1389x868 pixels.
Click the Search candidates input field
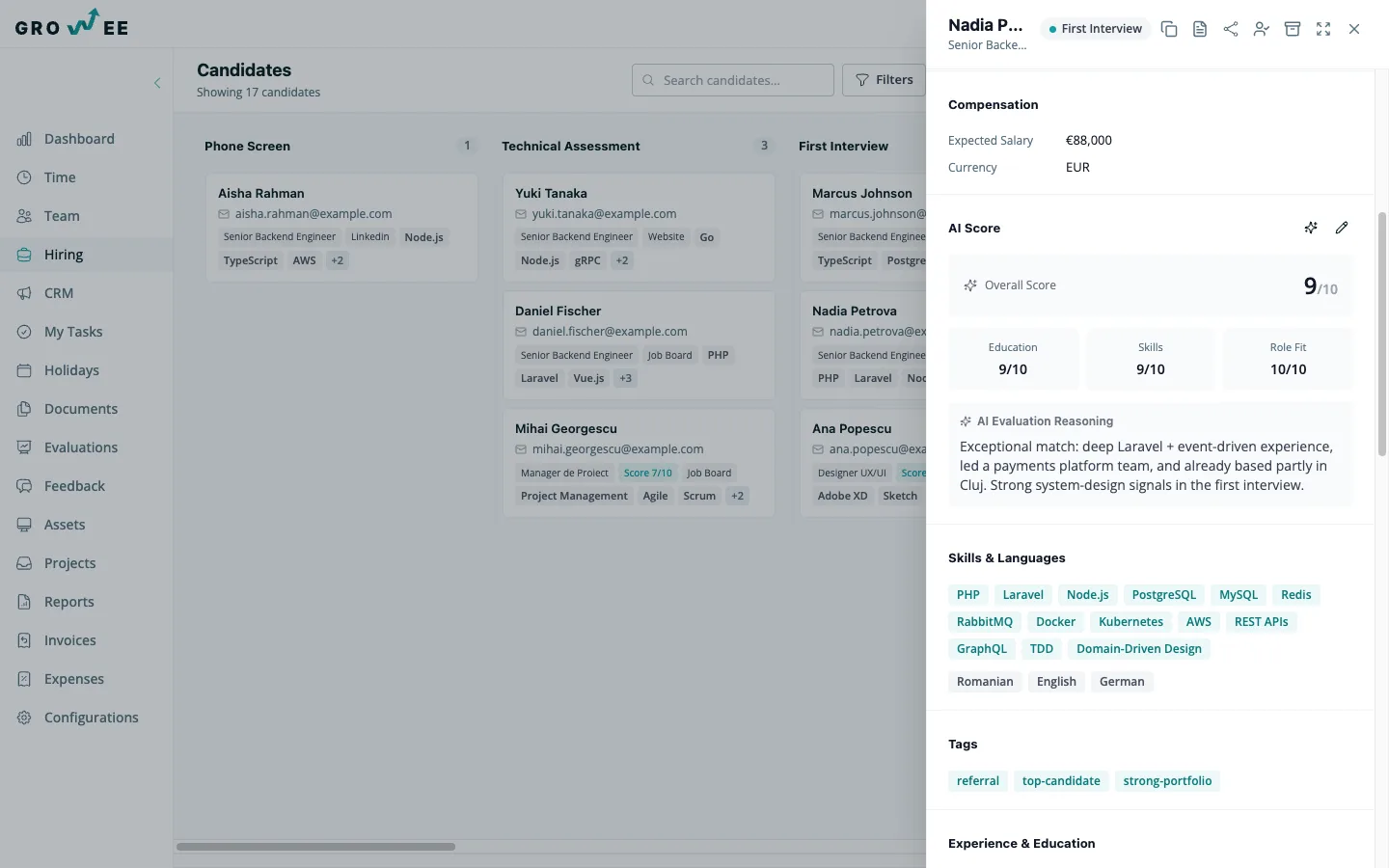point(733,80)
